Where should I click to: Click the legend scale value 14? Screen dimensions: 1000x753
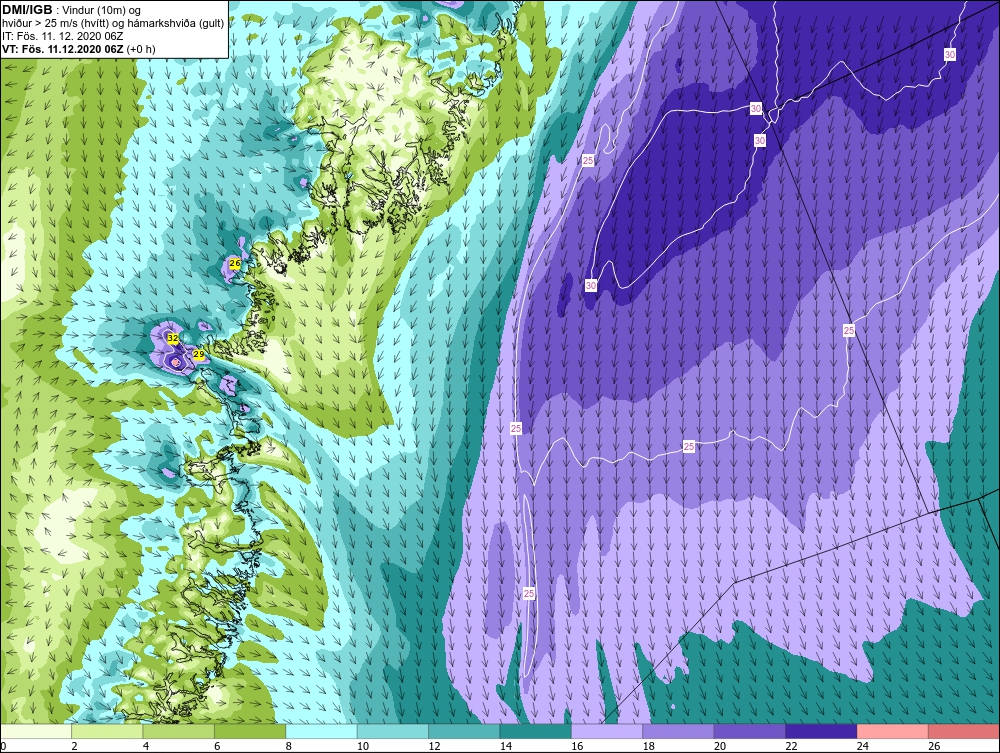(506, 746)
